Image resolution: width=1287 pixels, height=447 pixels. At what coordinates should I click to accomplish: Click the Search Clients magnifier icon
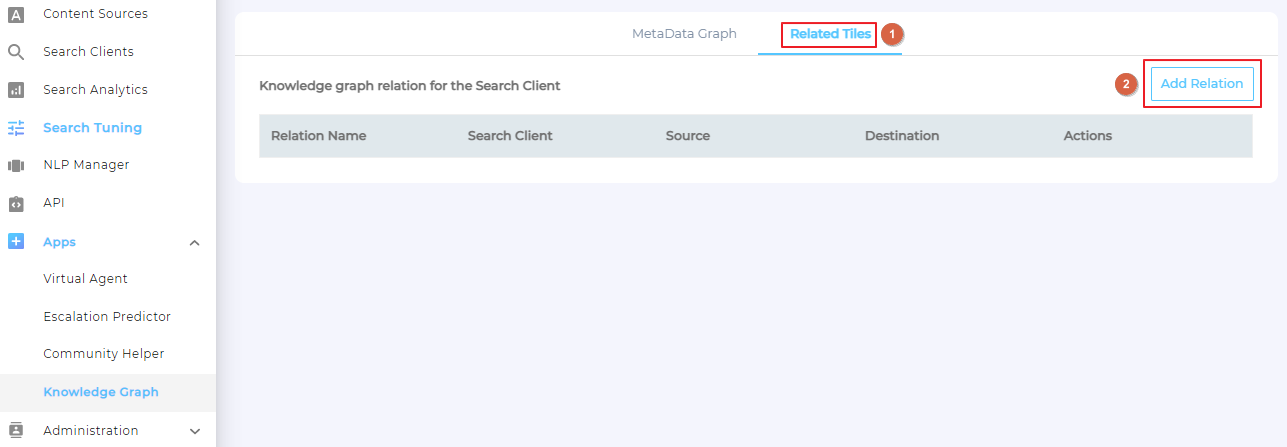tap(16, 52)
